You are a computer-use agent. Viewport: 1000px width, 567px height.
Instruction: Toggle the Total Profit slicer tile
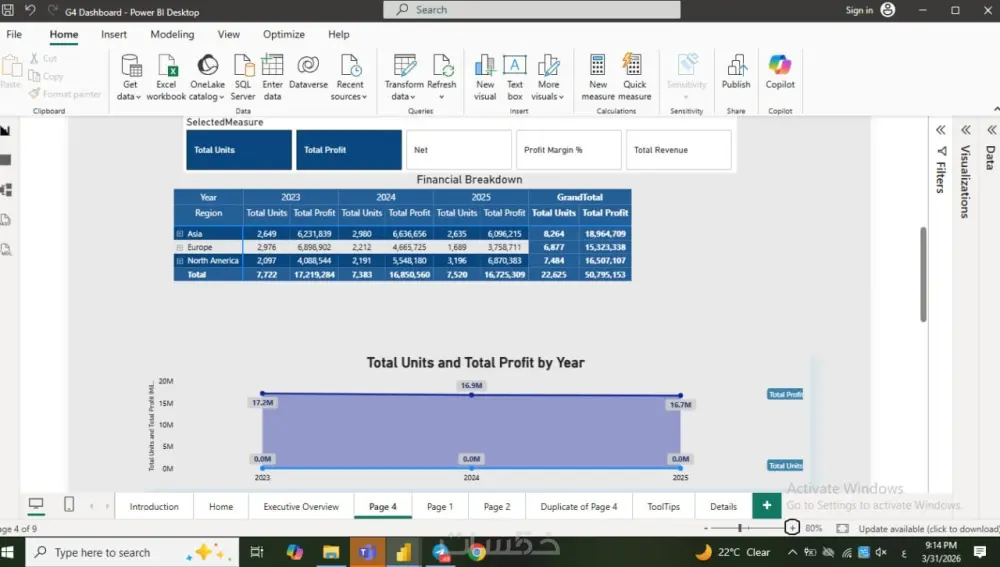click(349, 150)
